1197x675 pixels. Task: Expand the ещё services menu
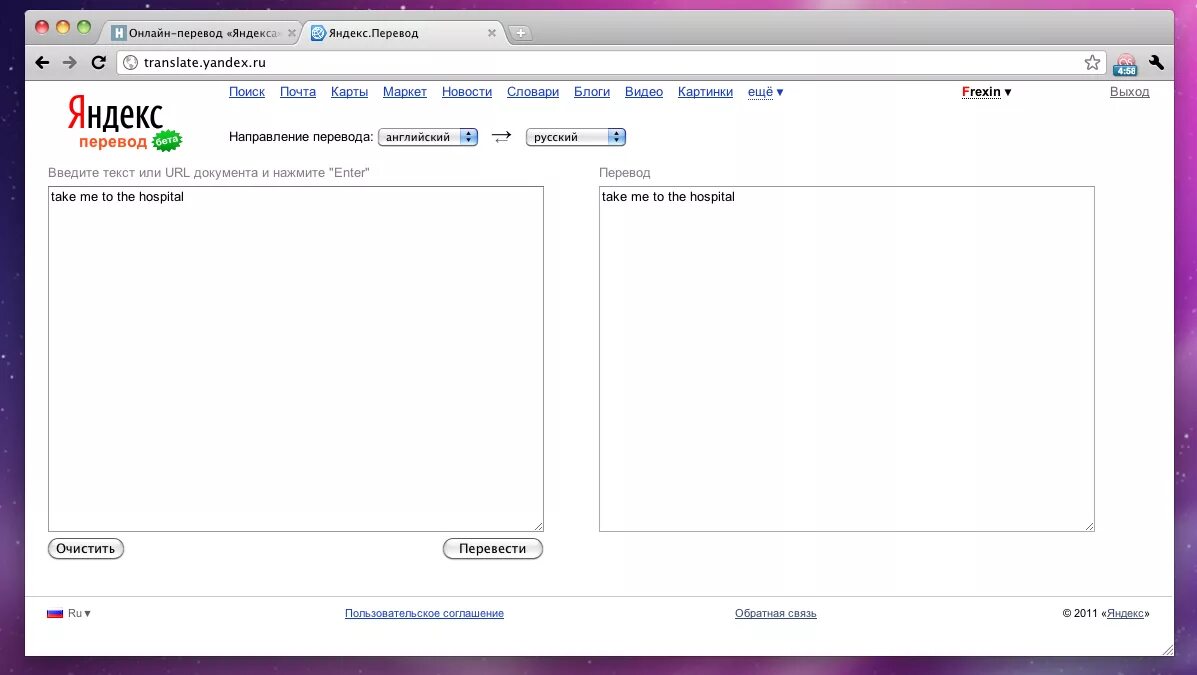765,92
